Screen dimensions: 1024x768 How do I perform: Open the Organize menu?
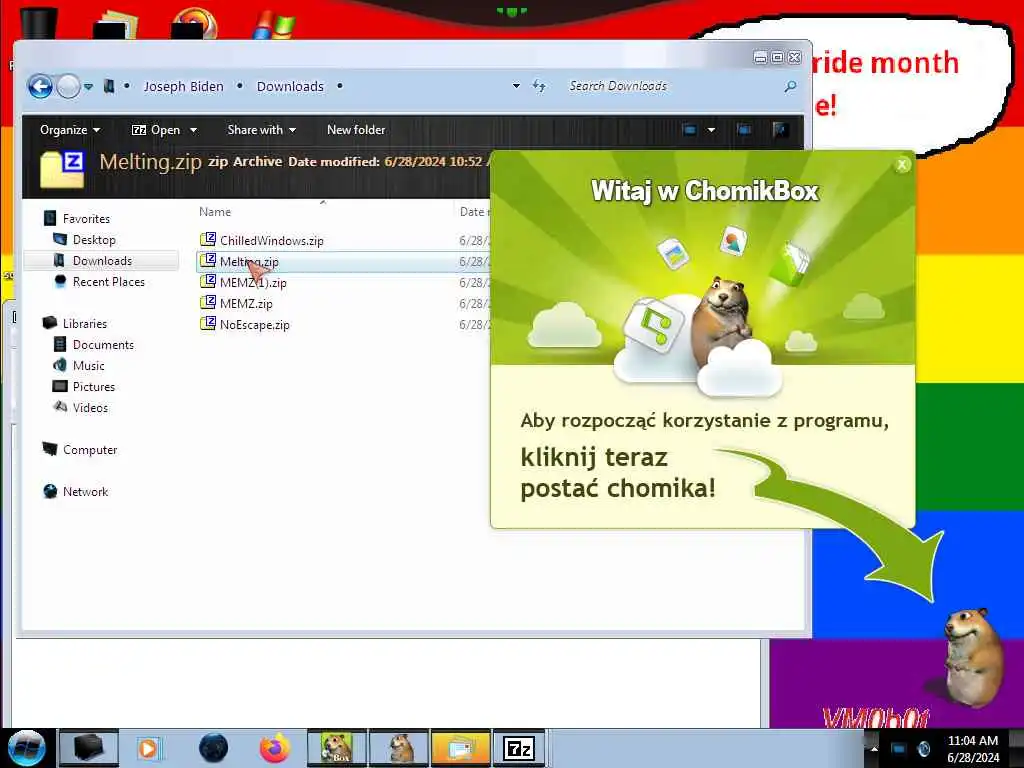(x=70, y=130)
